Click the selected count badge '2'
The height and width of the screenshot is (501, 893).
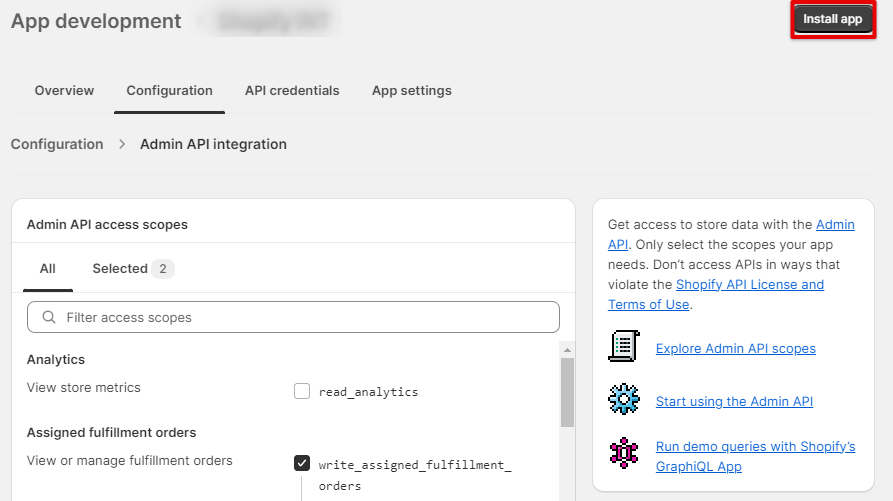coord(163,269)
